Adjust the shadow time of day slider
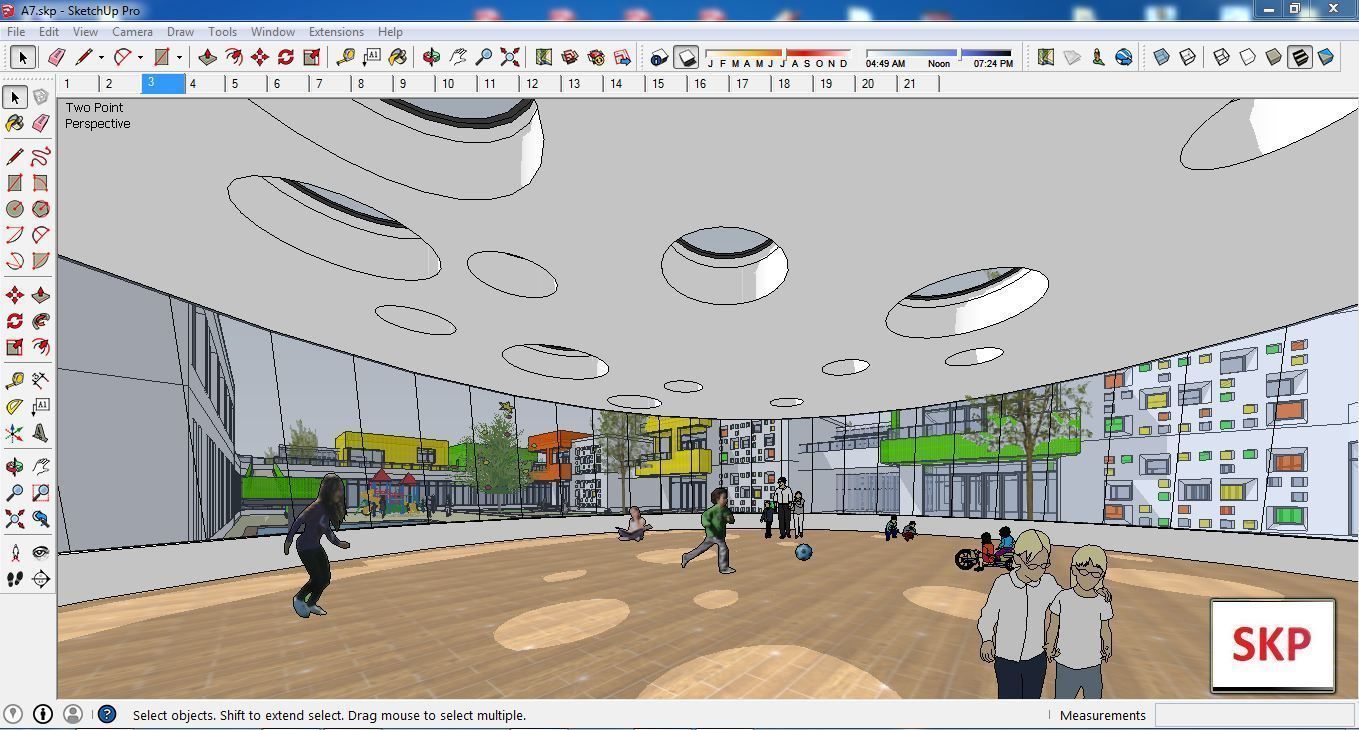Image resolution: width=1359 pixels, height=730 pixels. [958, 52]
